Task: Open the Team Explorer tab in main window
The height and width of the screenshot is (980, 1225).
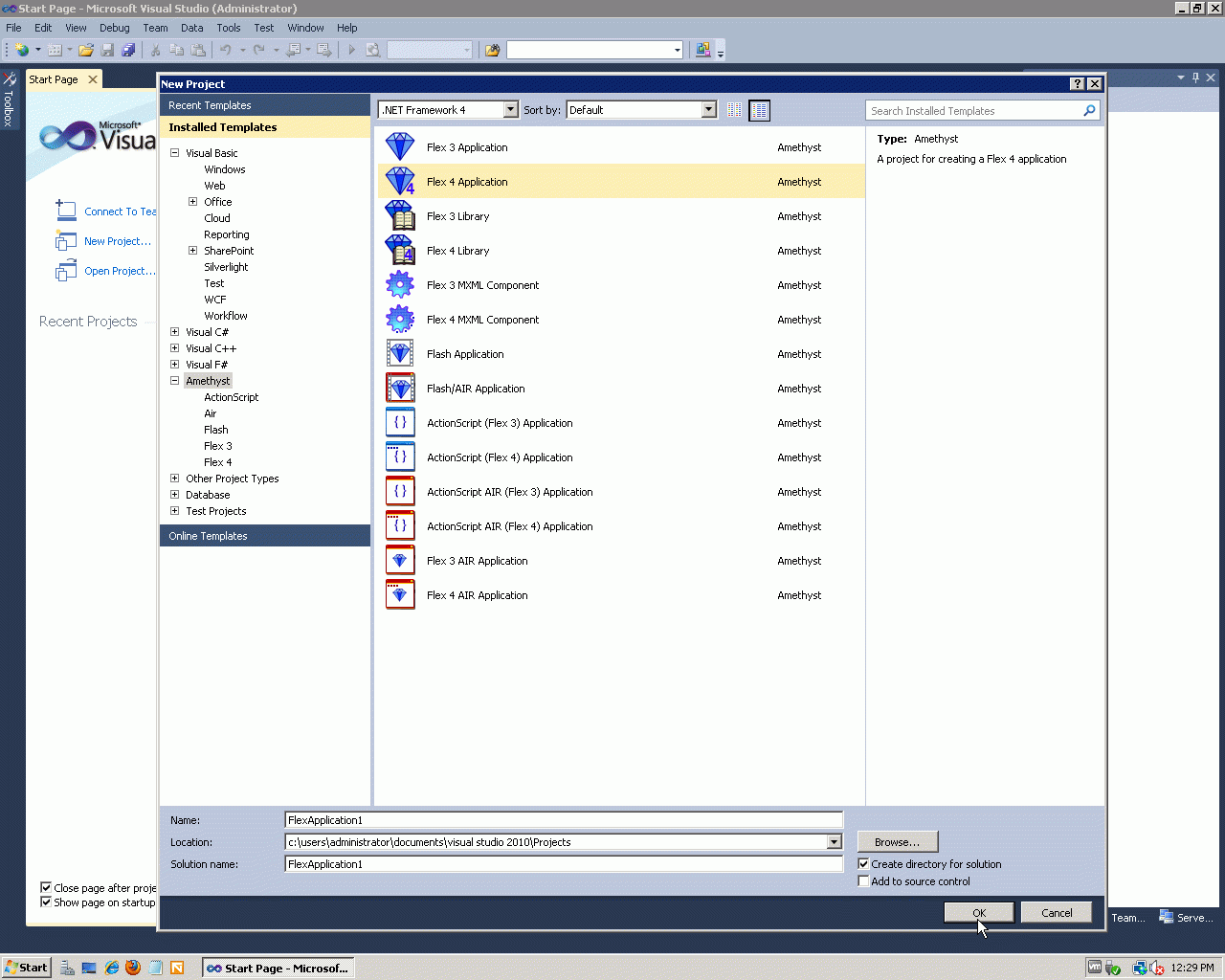Action: tap(1129, 918)
